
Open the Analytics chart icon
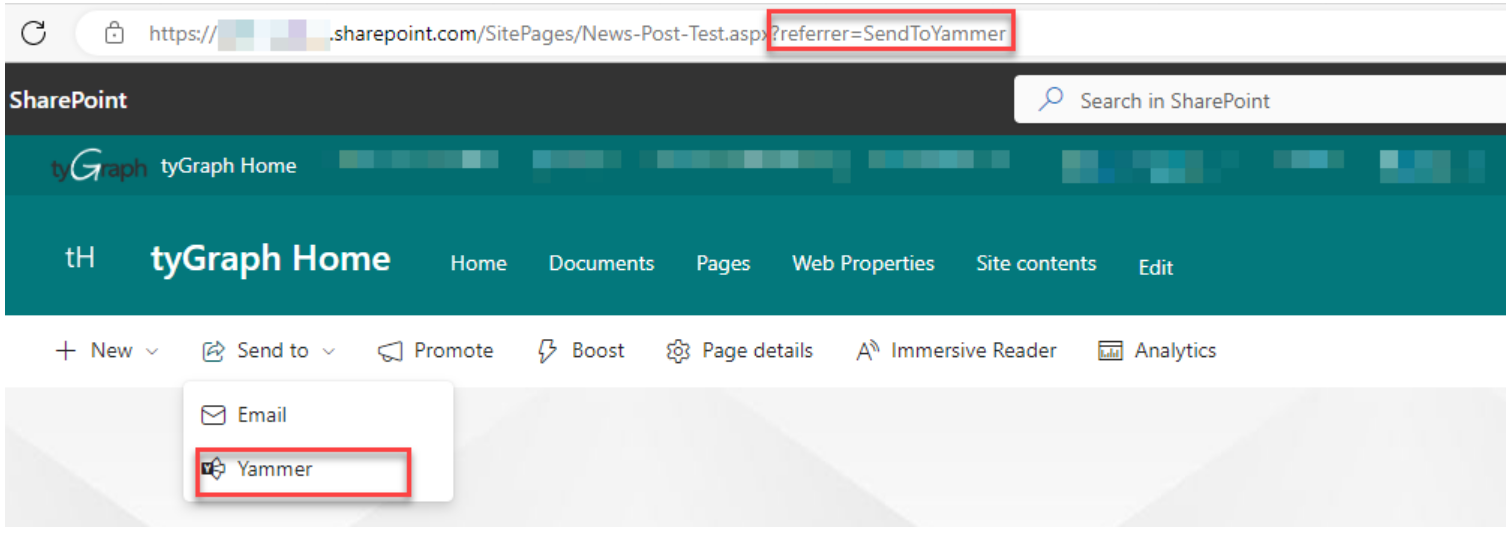1110,351
